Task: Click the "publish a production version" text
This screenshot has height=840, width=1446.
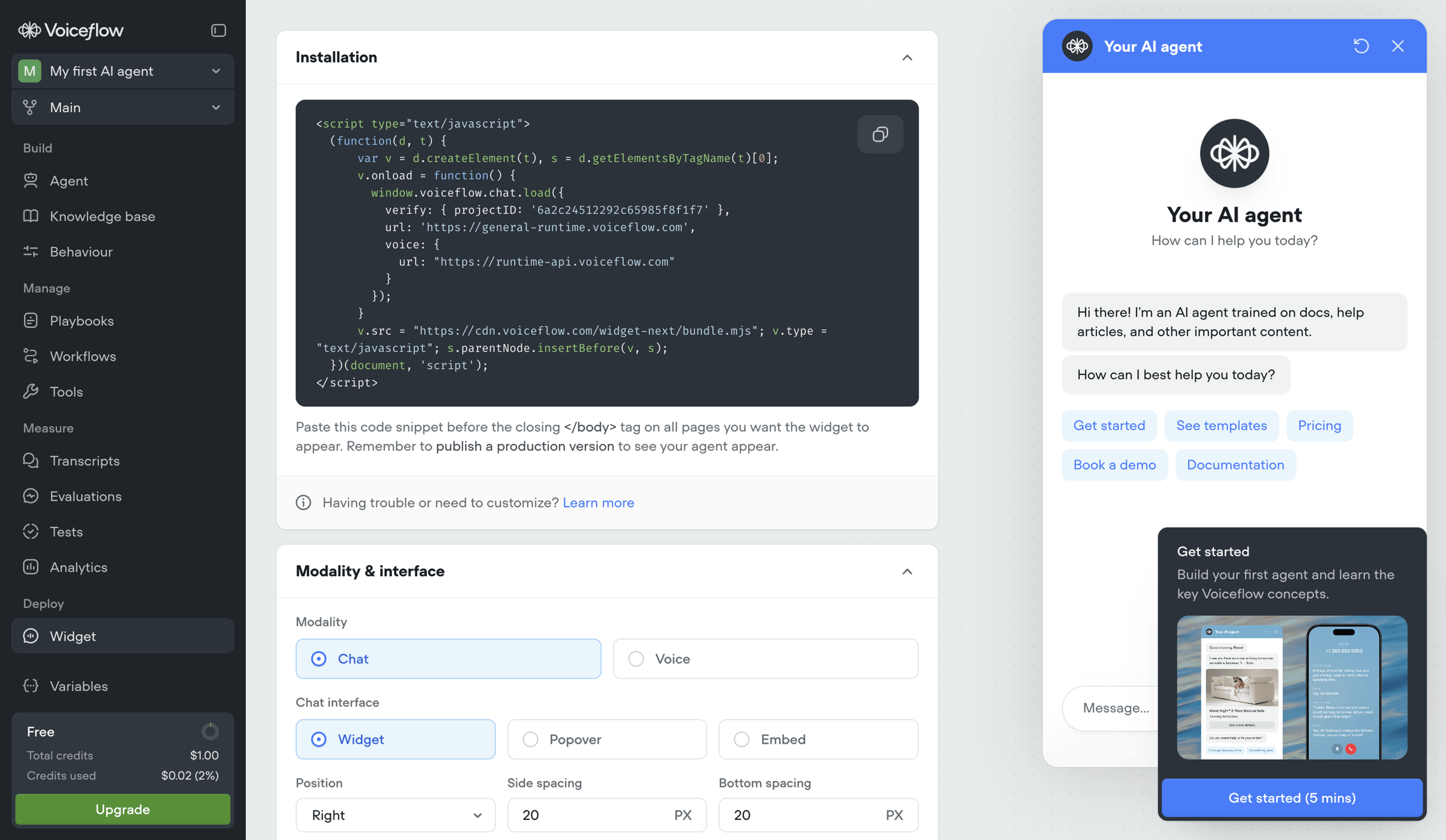Action: [525, 446]
